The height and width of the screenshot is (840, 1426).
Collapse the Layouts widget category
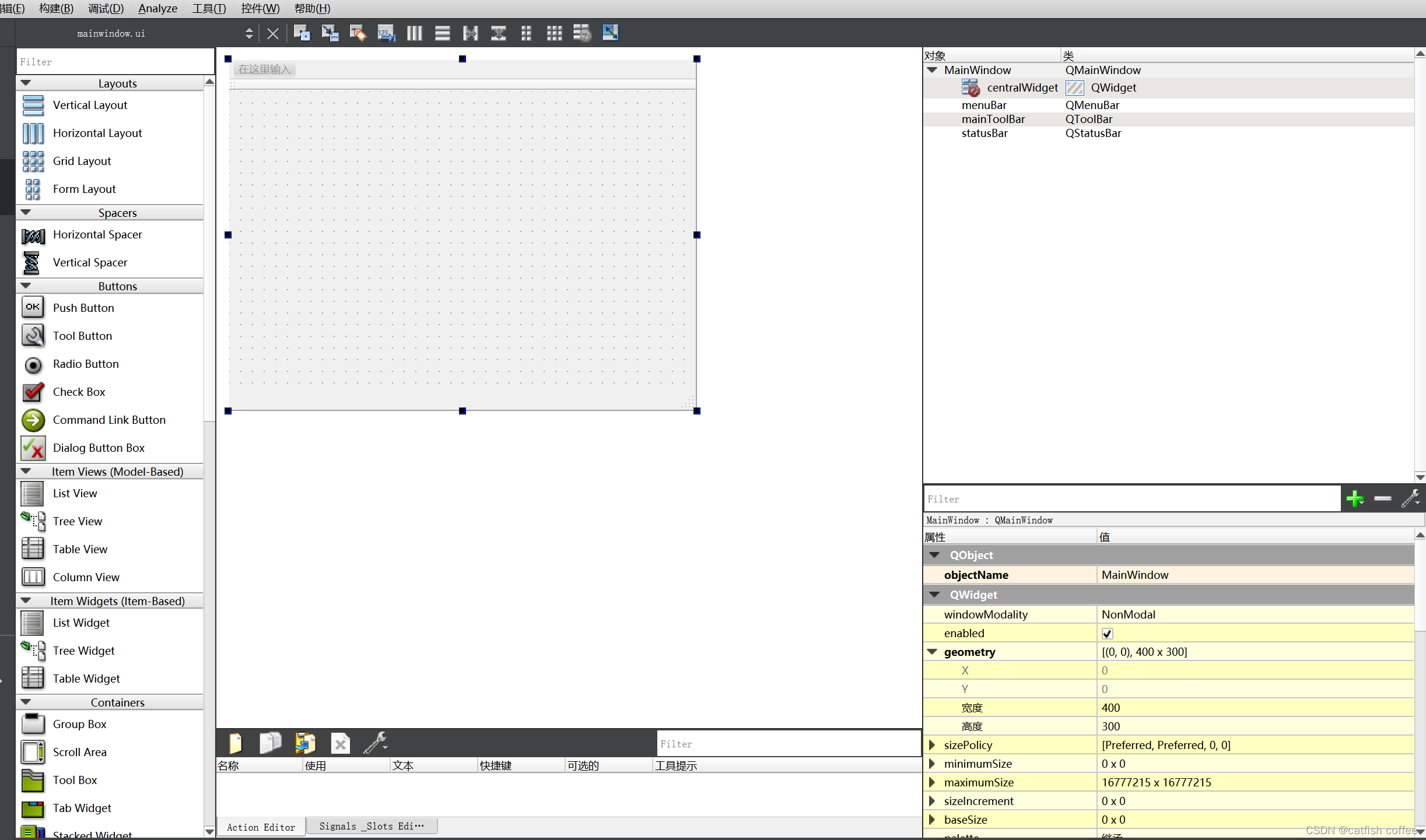point(26,83)
